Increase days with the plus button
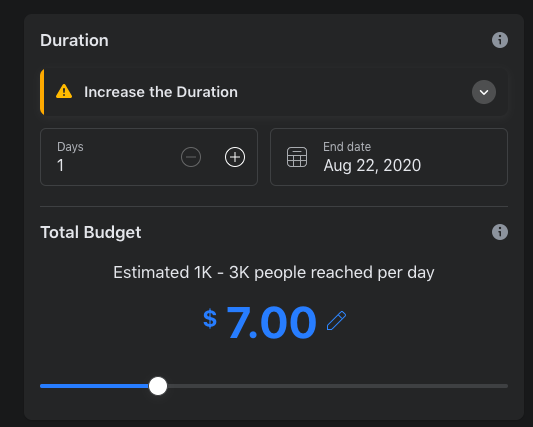The width and height of the screenshot is (533, 427). point(235,157)
